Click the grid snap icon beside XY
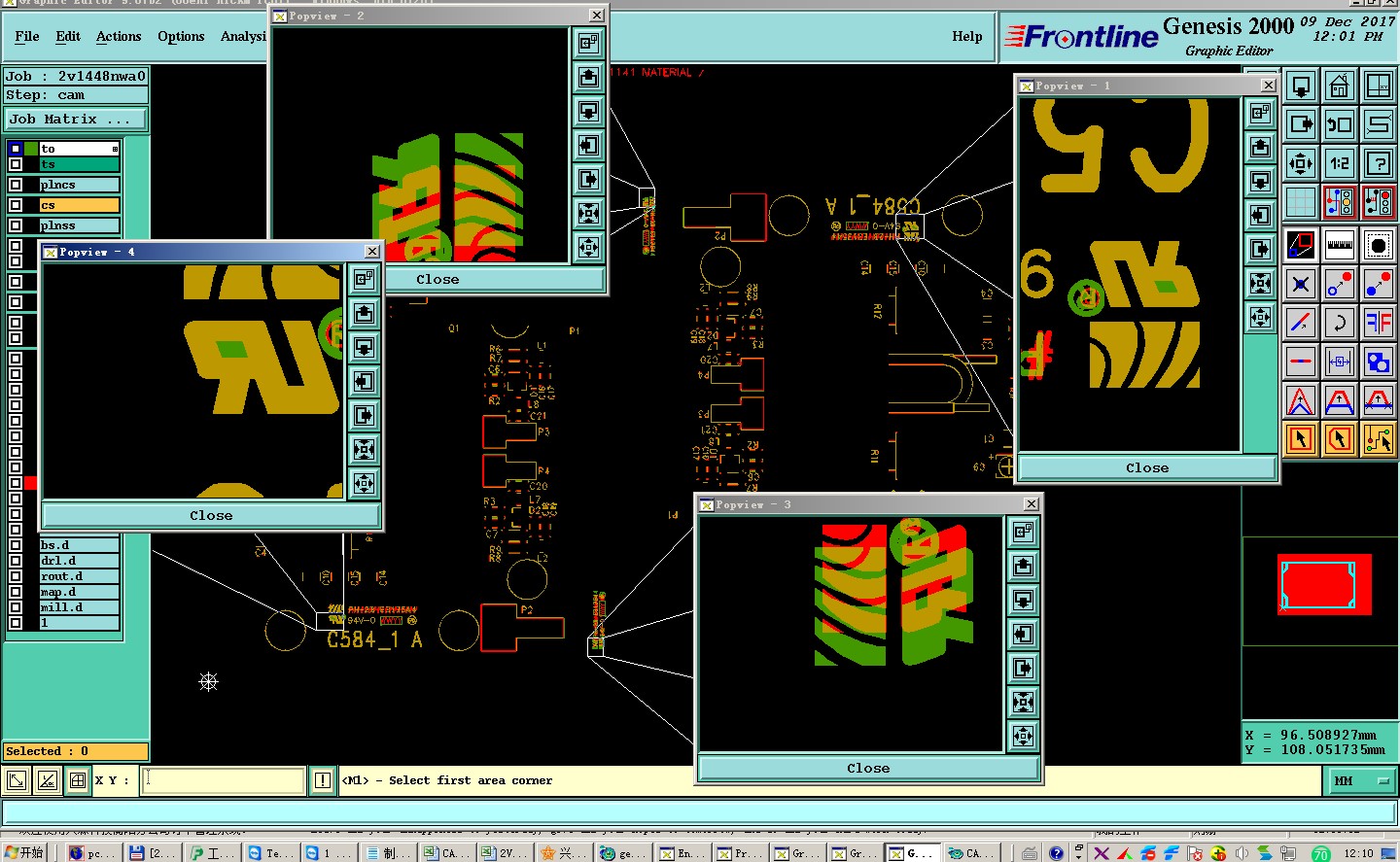This screenshot has width=1400, height=862. click(x=78, y=779)
